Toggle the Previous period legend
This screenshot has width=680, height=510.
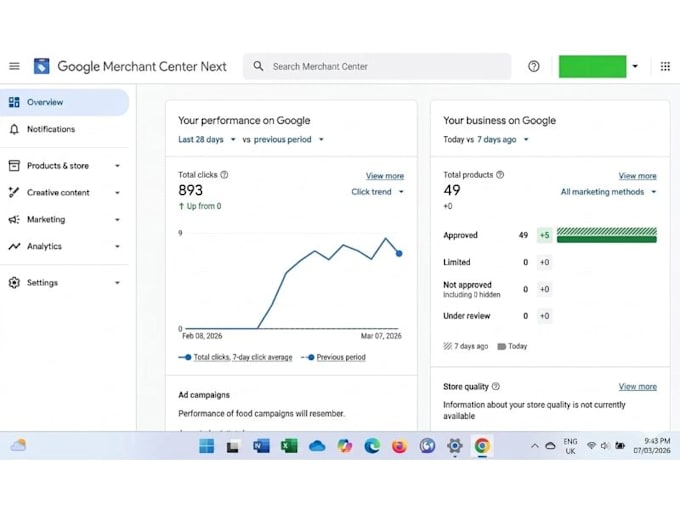coord(333,357)
